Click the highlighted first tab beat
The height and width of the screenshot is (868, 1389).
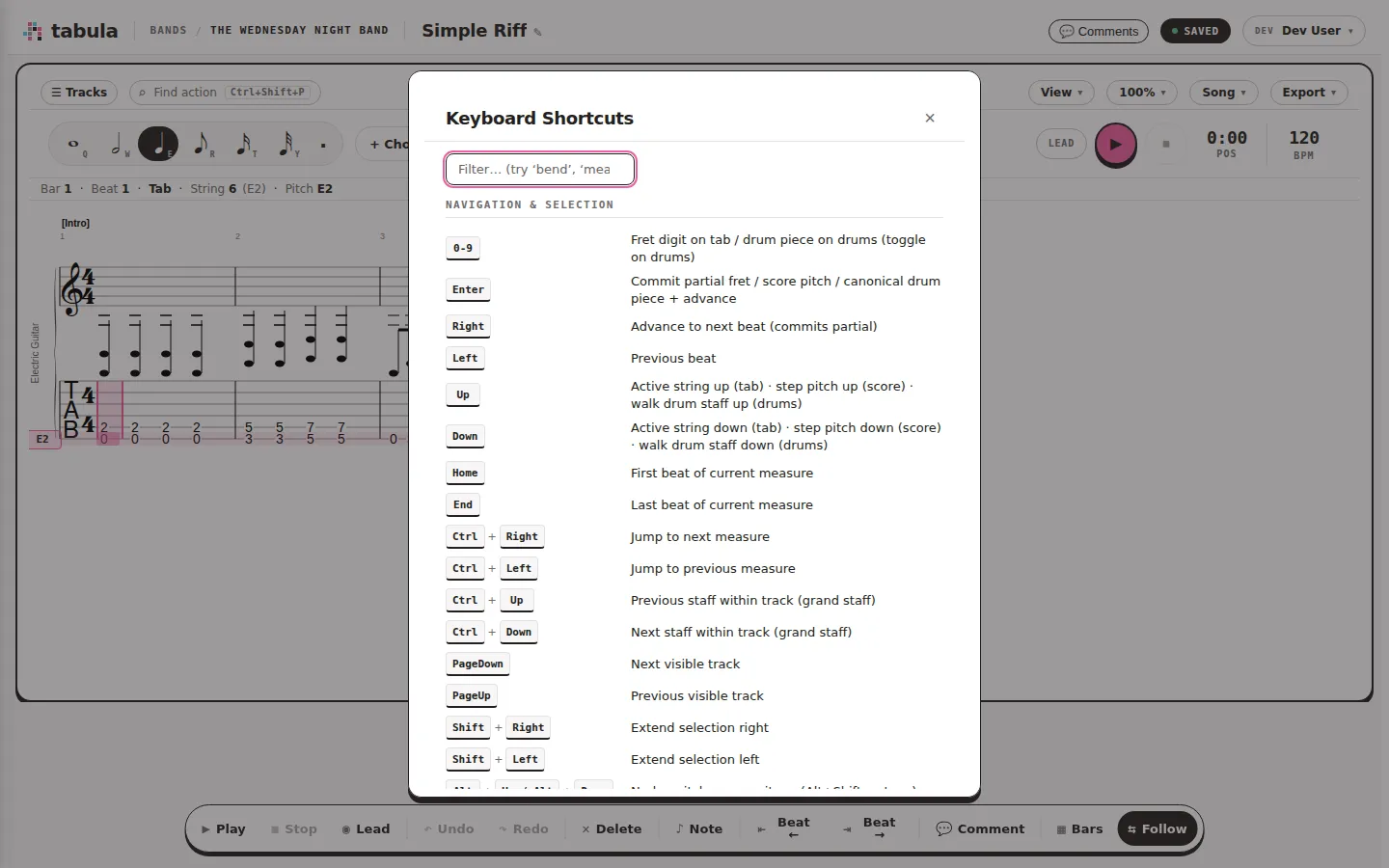tap(109, 413)
